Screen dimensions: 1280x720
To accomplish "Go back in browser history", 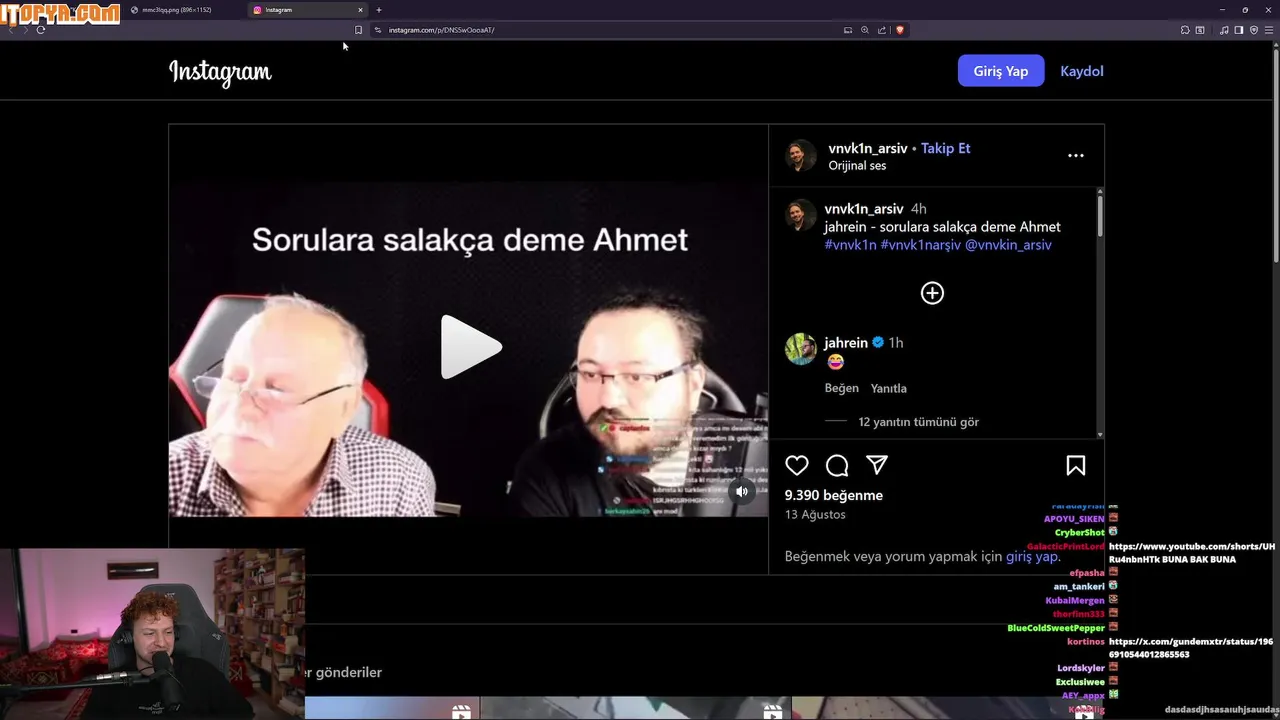I will (x=11, y=30).
